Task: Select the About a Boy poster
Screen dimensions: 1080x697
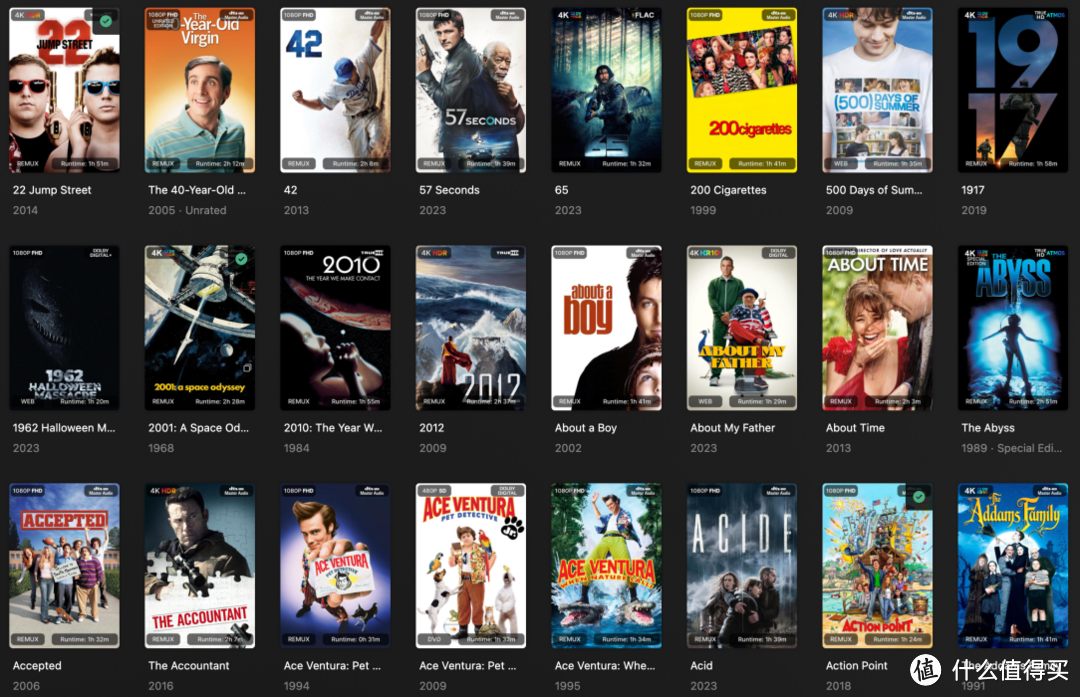Action: tap(607, 328)
